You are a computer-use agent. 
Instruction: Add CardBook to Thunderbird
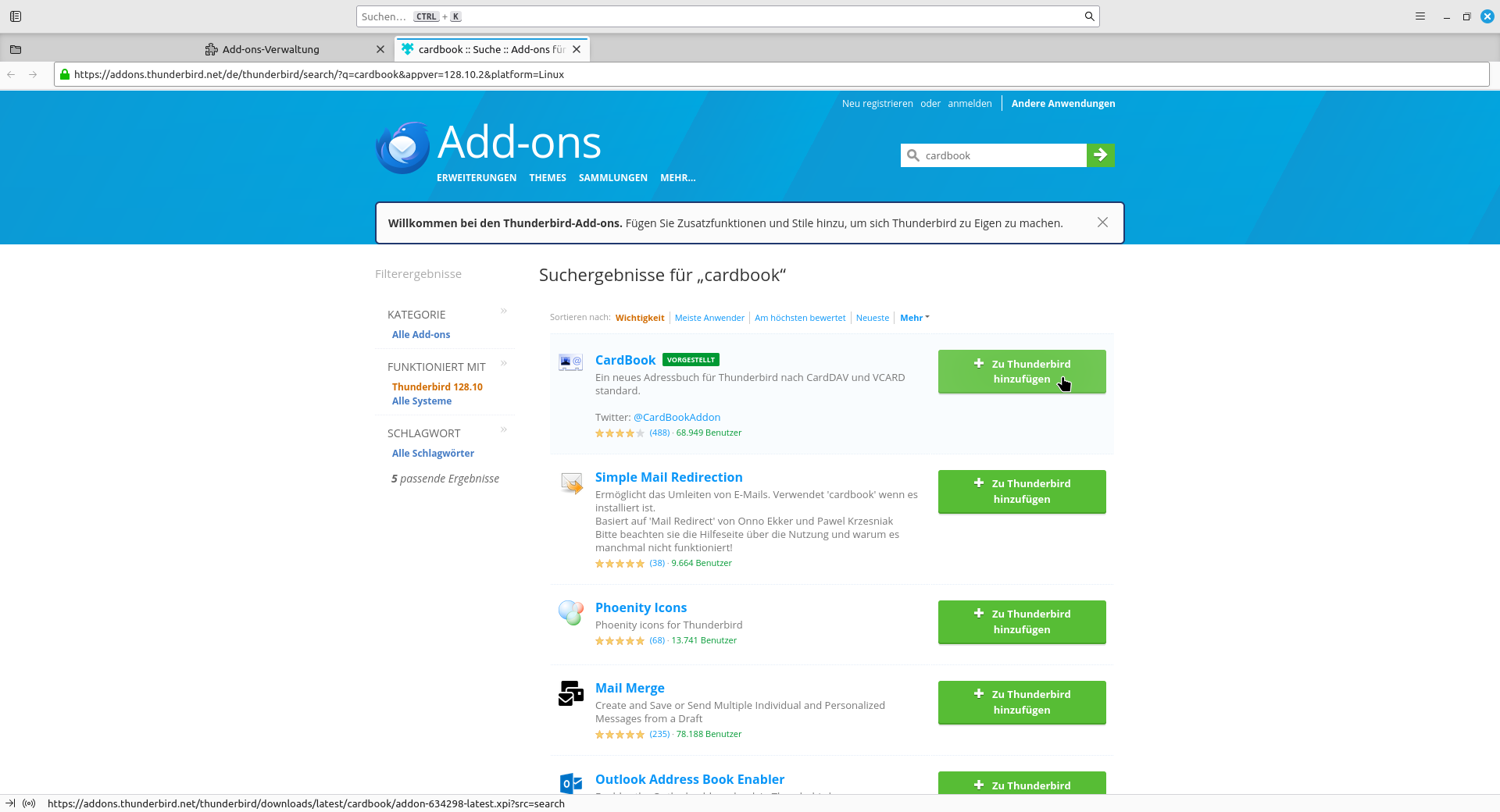click(x=1022, y=372)
